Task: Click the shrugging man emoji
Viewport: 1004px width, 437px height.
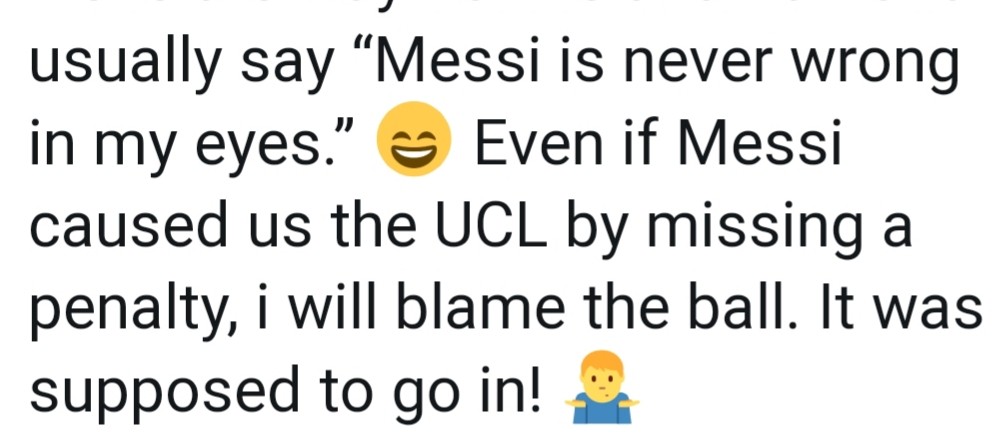Action: (601, 387)
